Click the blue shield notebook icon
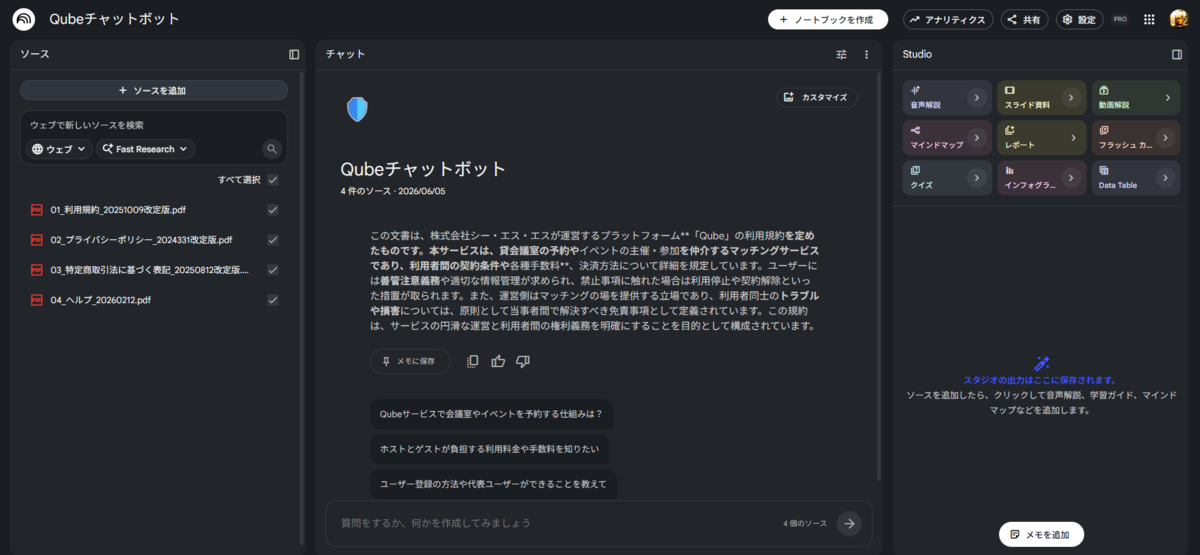 point(357,109)
